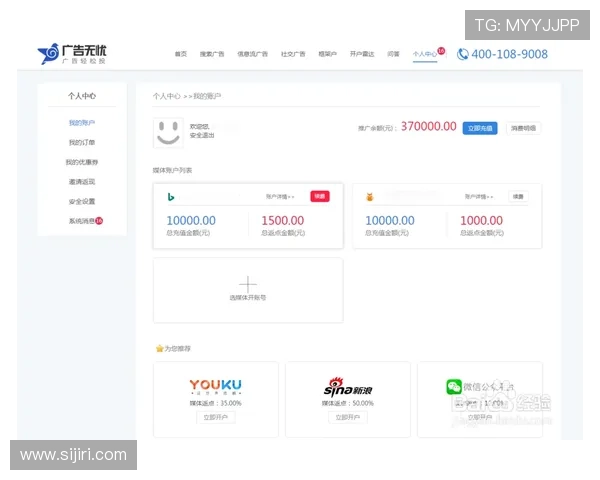Open 安全设置 in the sidebar

82,201
